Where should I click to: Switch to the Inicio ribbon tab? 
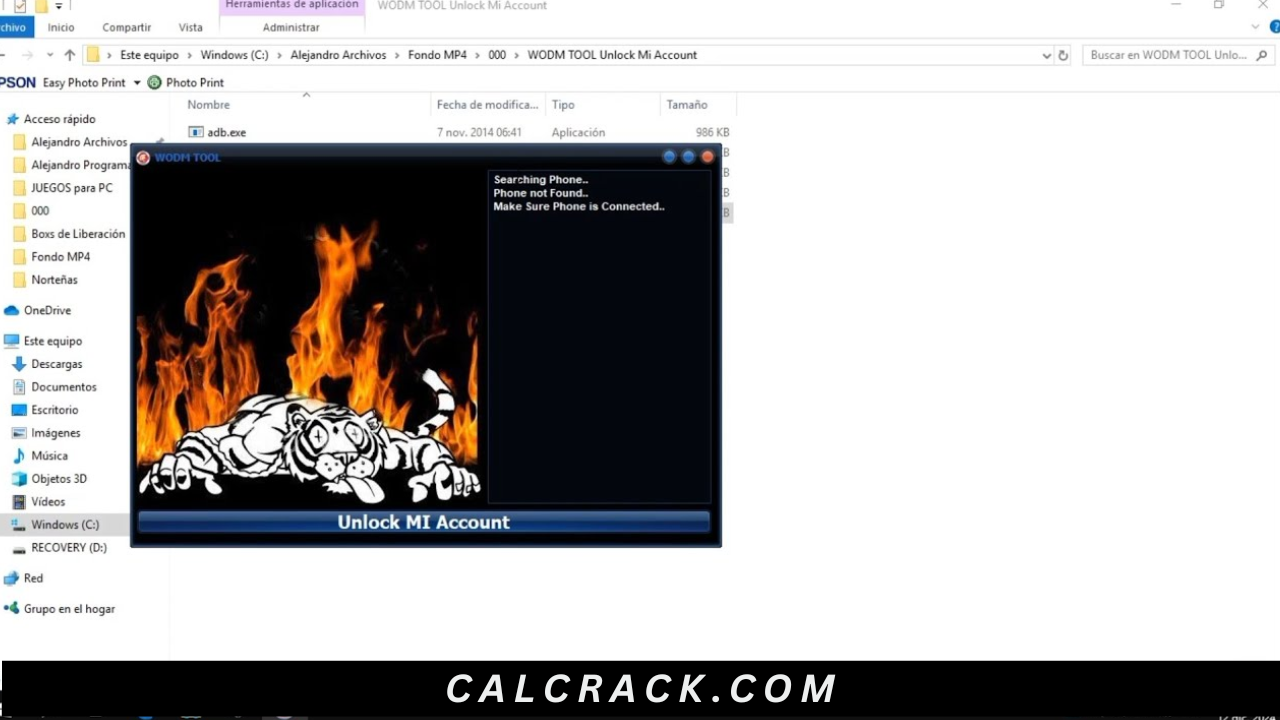(x=61, y=27)
